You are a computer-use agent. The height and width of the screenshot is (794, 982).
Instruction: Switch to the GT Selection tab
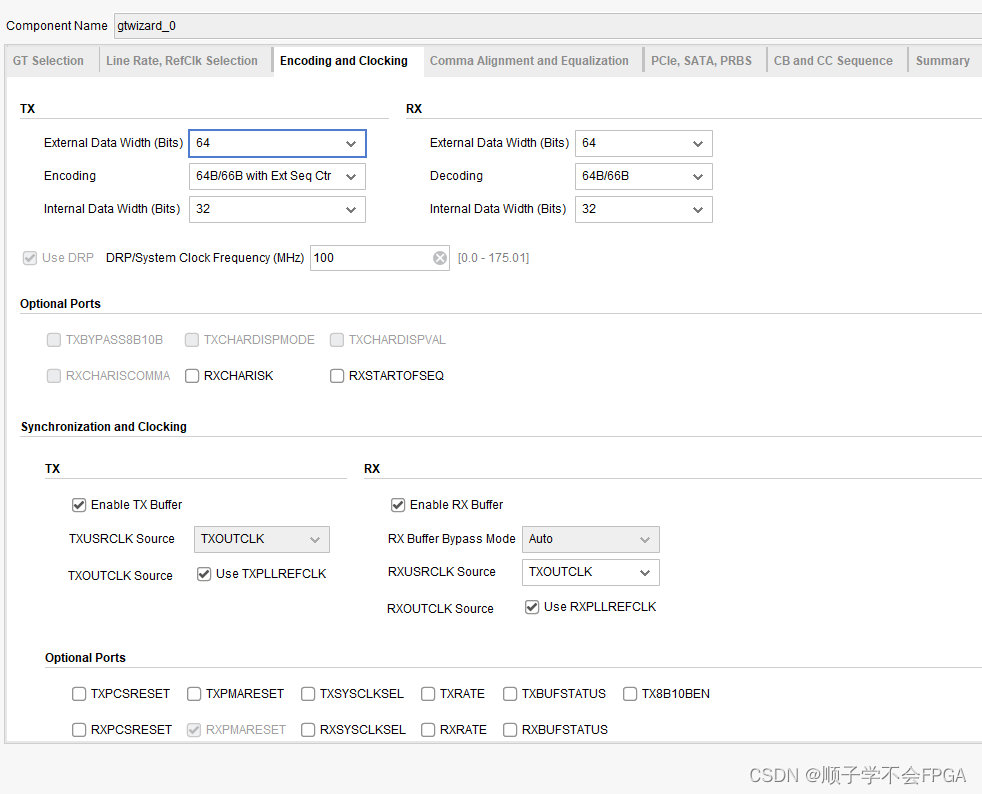coord(48,61)
